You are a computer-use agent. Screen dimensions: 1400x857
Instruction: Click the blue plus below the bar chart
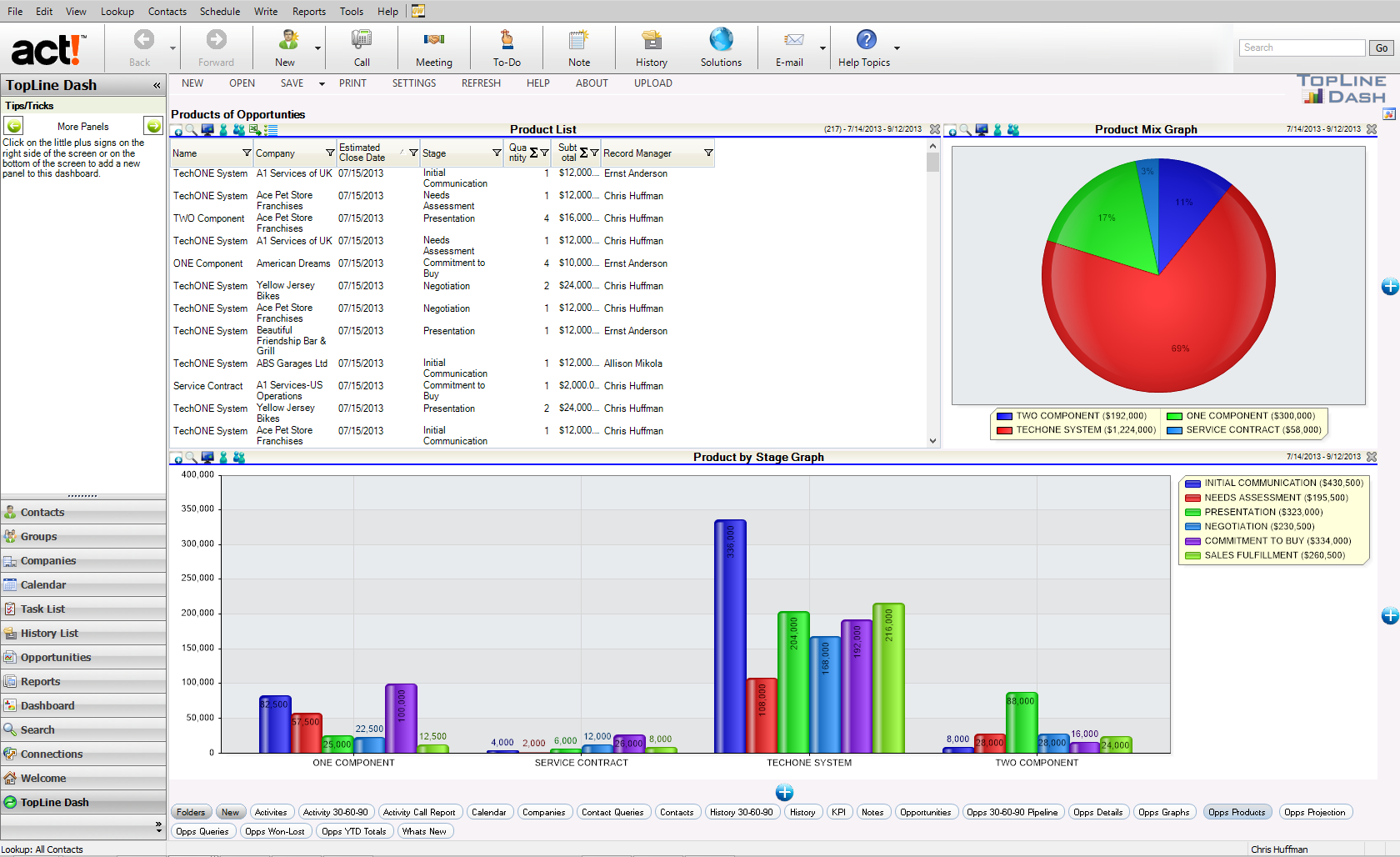(x=784, y=792)
